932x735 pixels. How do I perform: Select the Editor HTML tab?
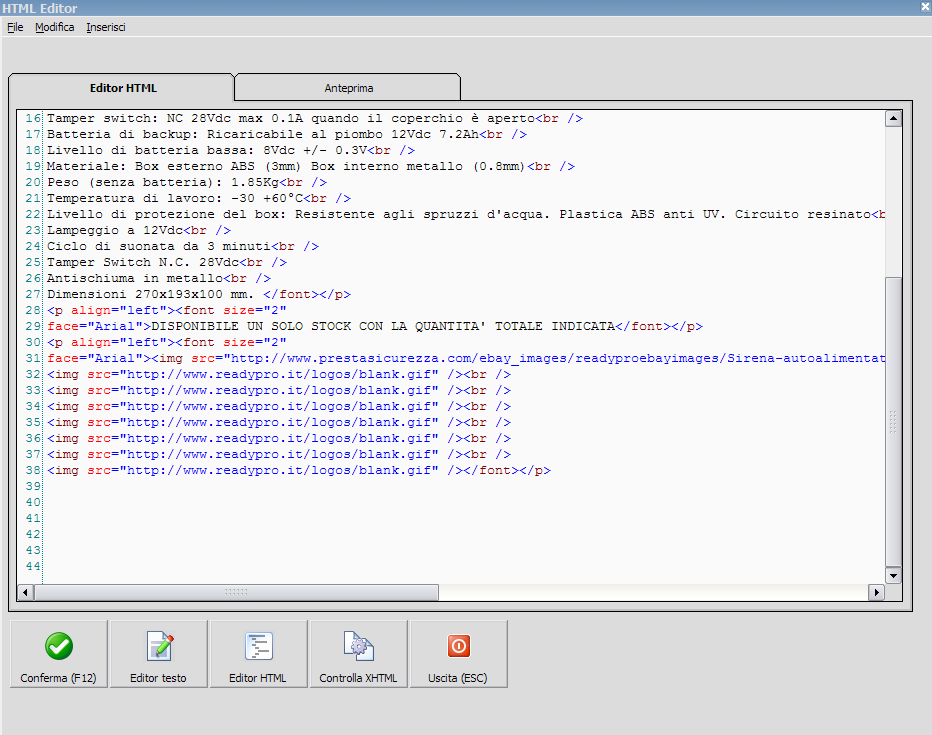pos(123,88)
